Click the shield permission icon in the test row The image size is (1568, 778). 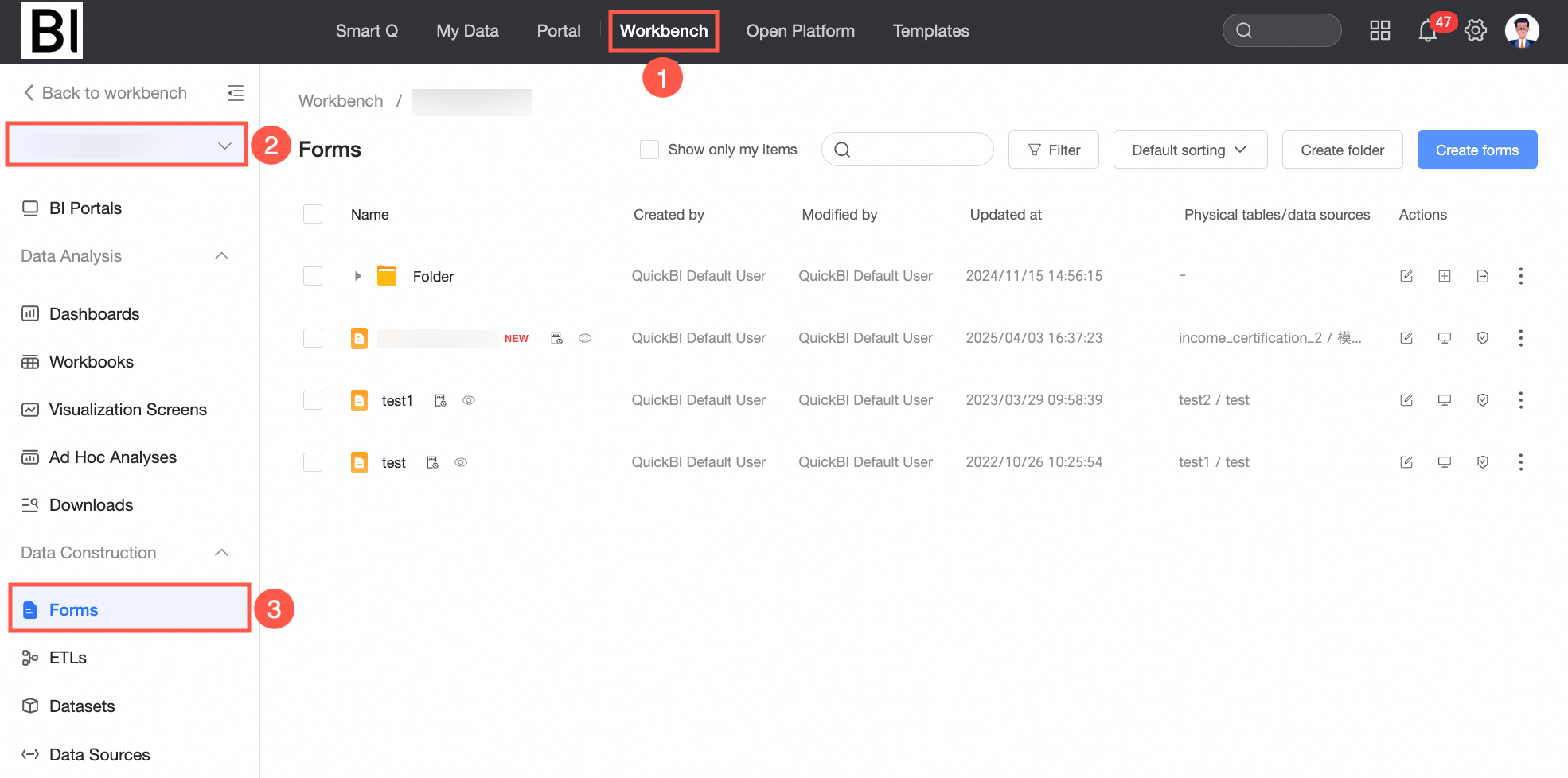pos(1483,462)
